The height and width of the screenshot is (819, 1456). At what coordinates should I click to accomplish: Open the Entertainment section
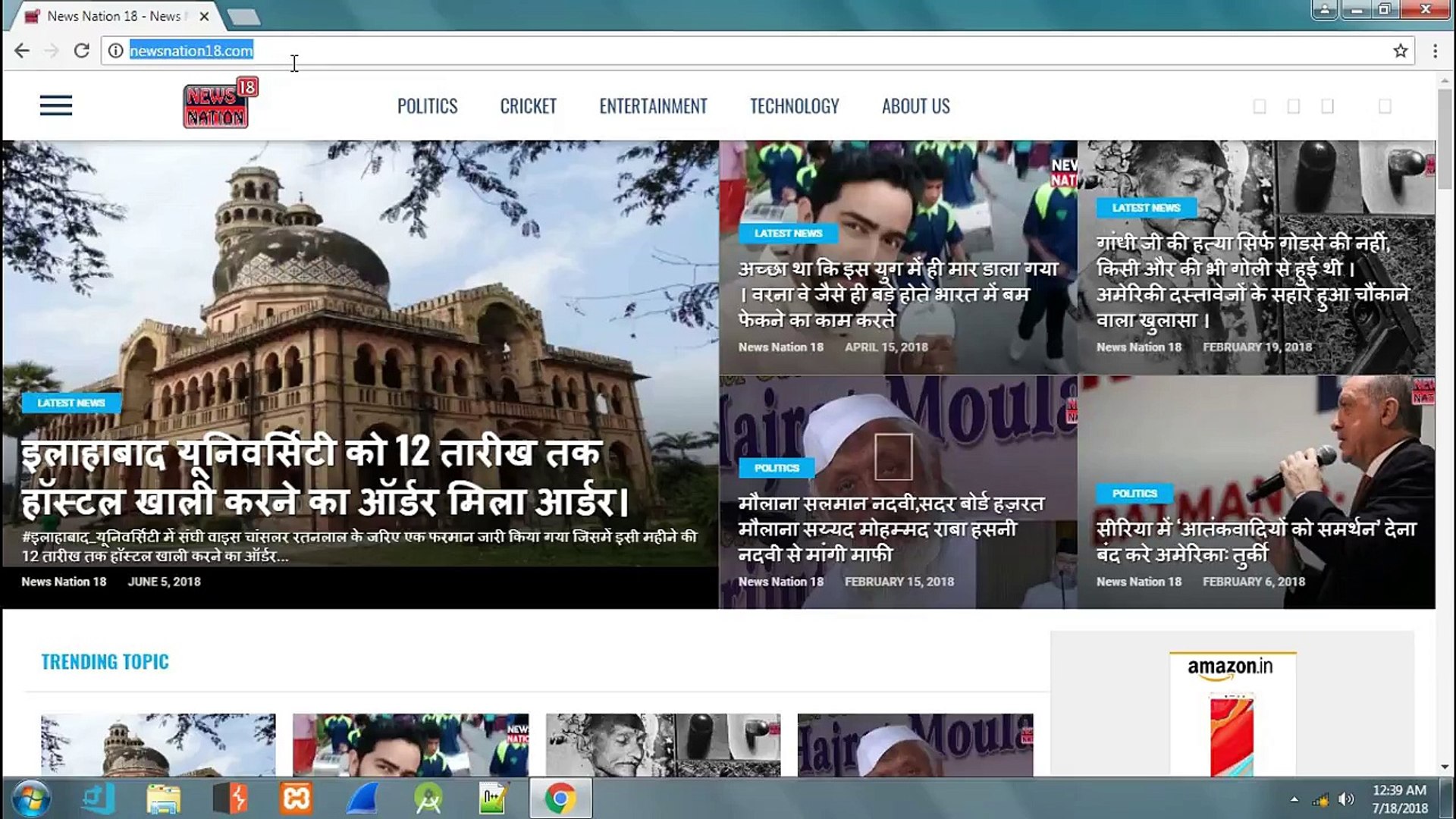pyautogui.click(x=653, y=106)
